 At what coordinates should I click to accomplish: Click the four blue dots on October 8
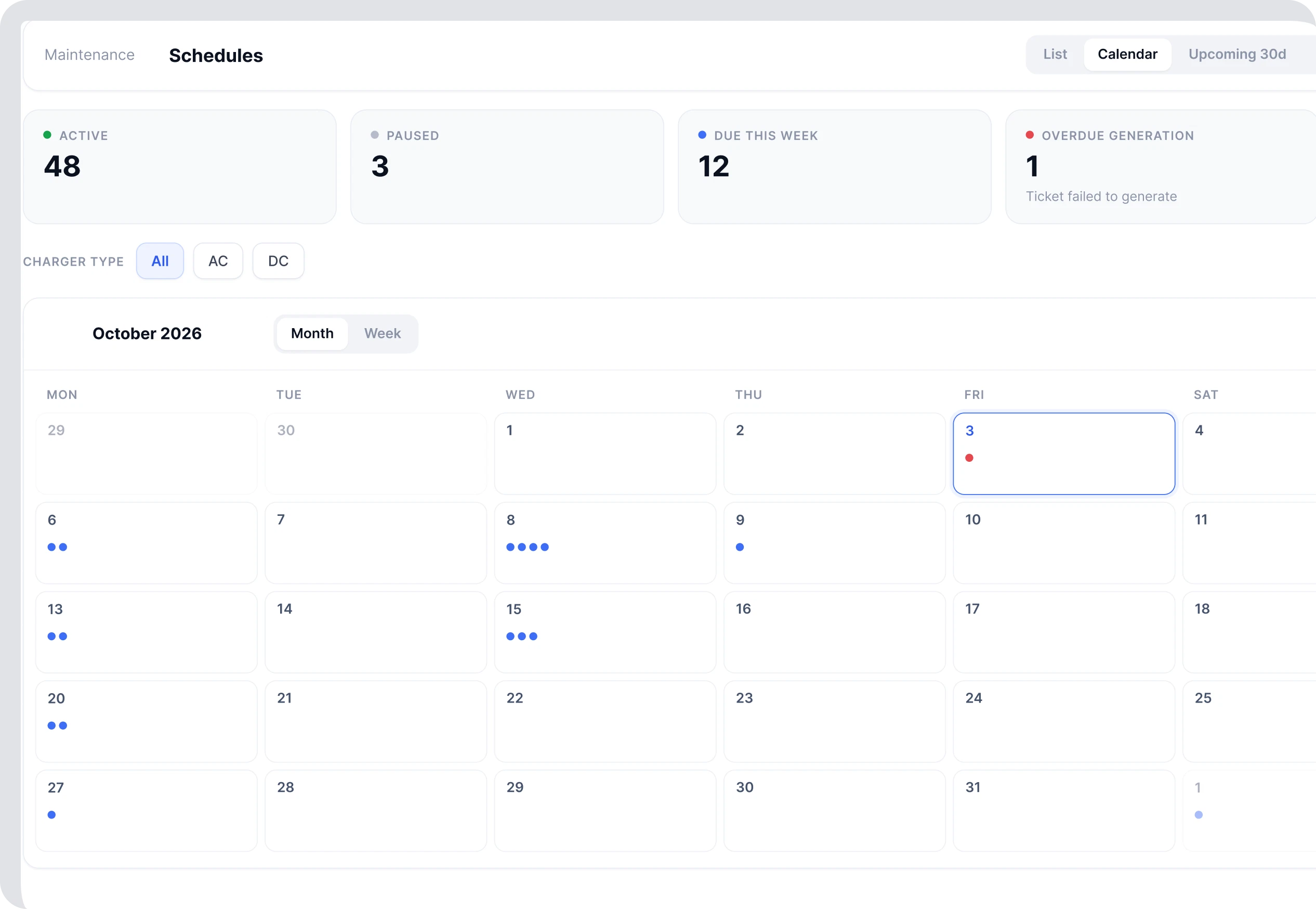[x=528, y=547]
